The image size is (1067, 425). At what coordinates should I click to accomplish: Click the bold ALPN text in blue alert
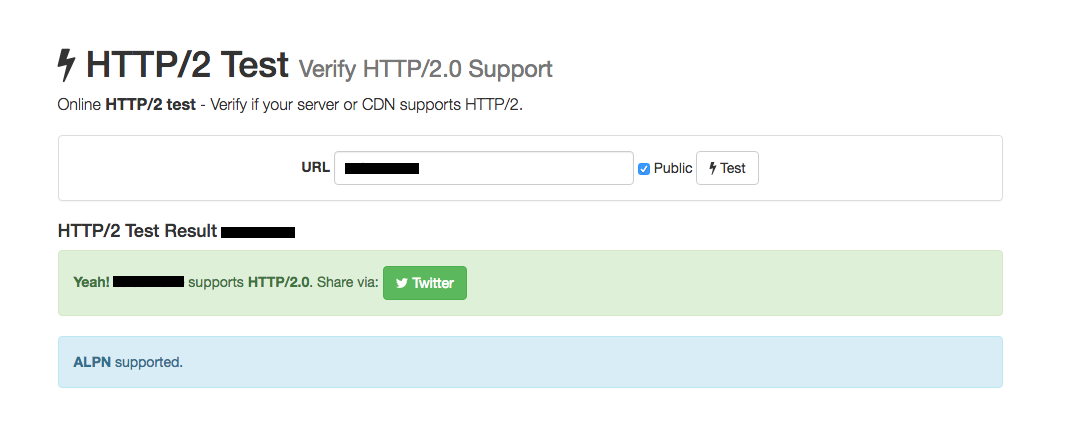click(93, 362)
